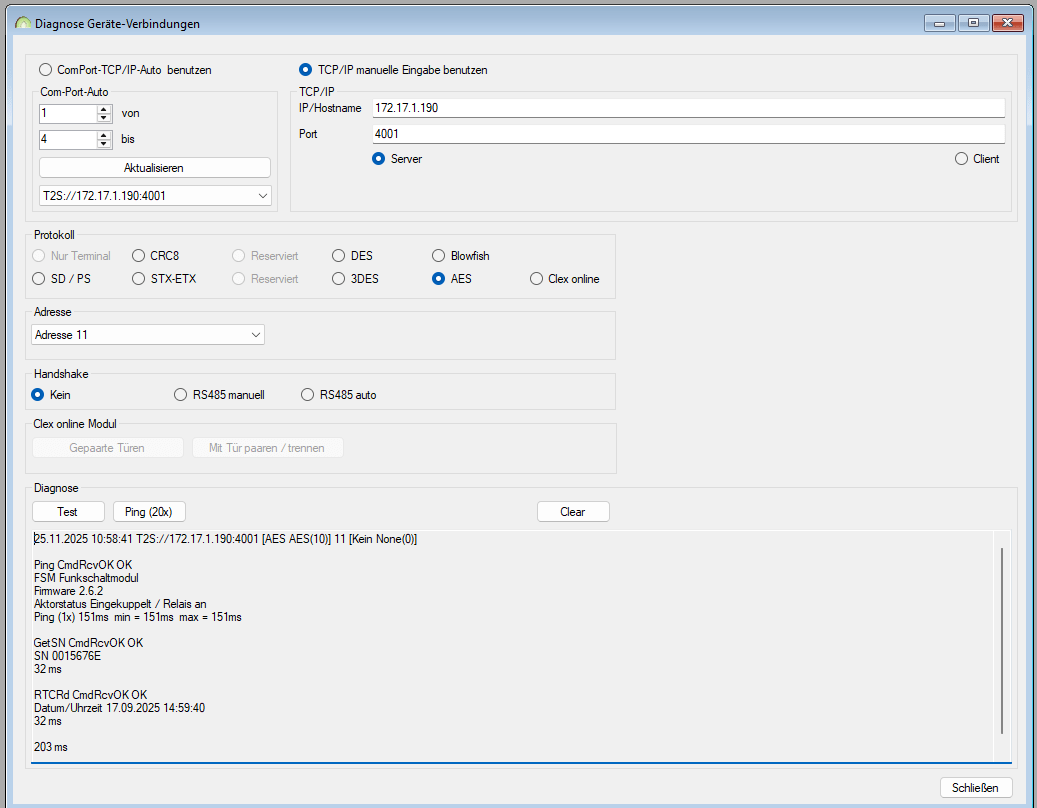This screenshot has width=1037, height=808.
Task: Select the Client radio button
Action: (x=961, y=159)
